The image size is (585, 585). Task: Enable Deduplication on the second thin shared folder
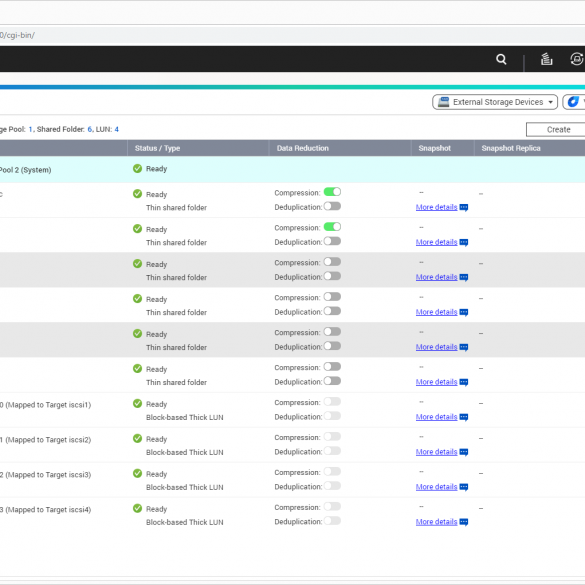[x=332, y=241]
